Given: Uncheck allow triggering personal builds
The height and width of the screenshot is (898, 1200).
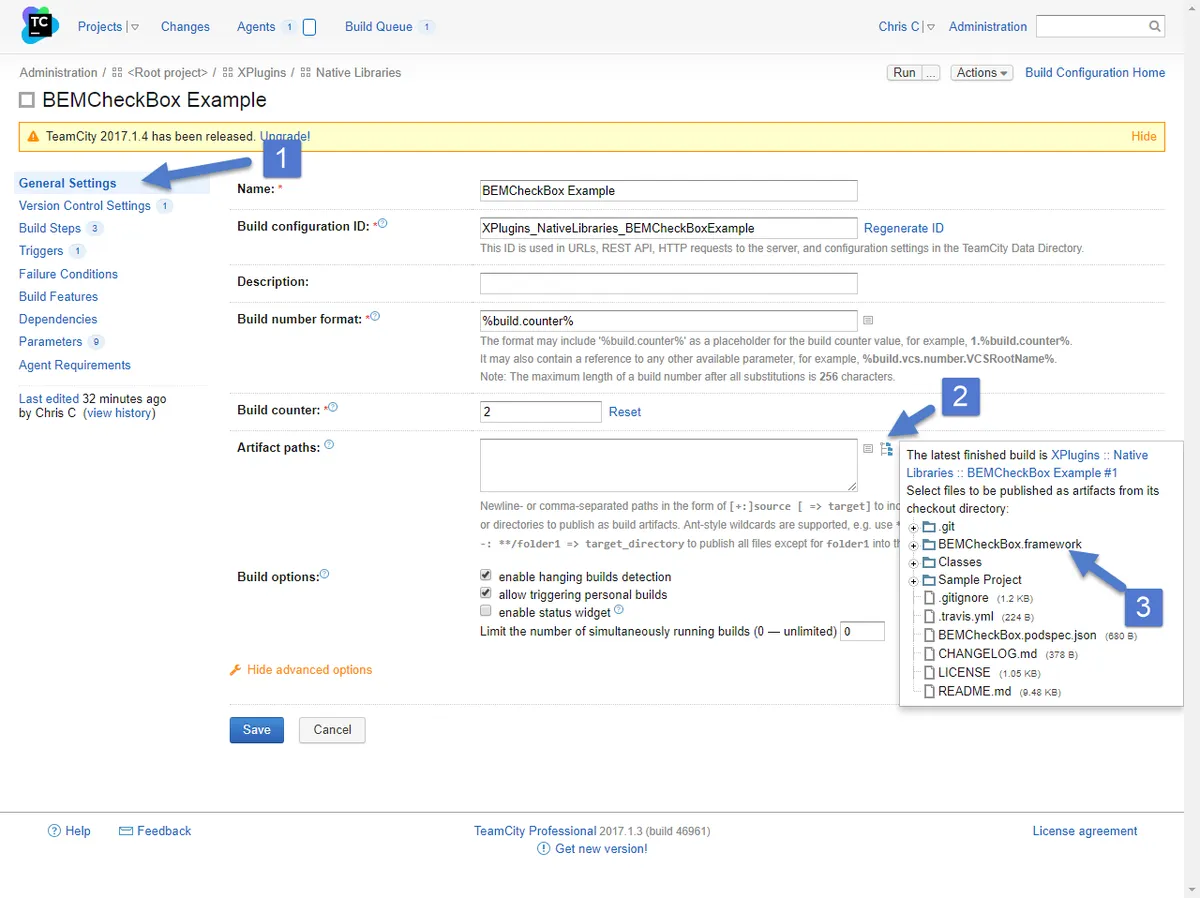Looking at the screenshot, I should 486,594.
